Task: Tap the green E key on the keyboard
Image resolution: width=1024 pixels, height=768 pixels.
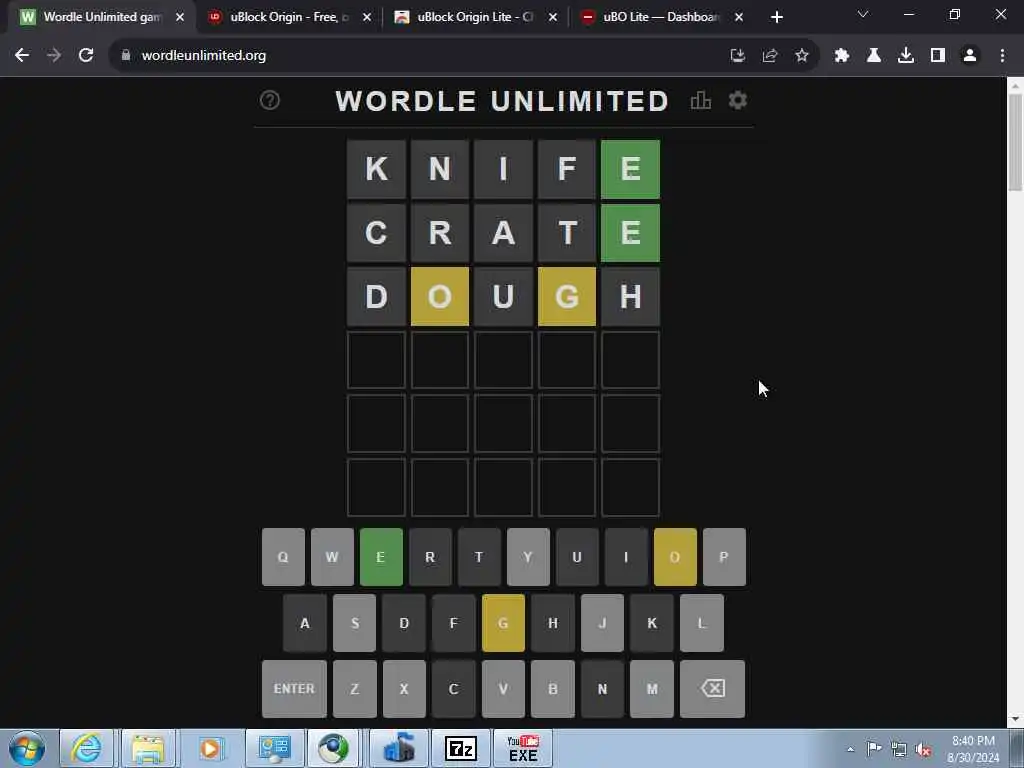Action: click(x=381, y=557)
